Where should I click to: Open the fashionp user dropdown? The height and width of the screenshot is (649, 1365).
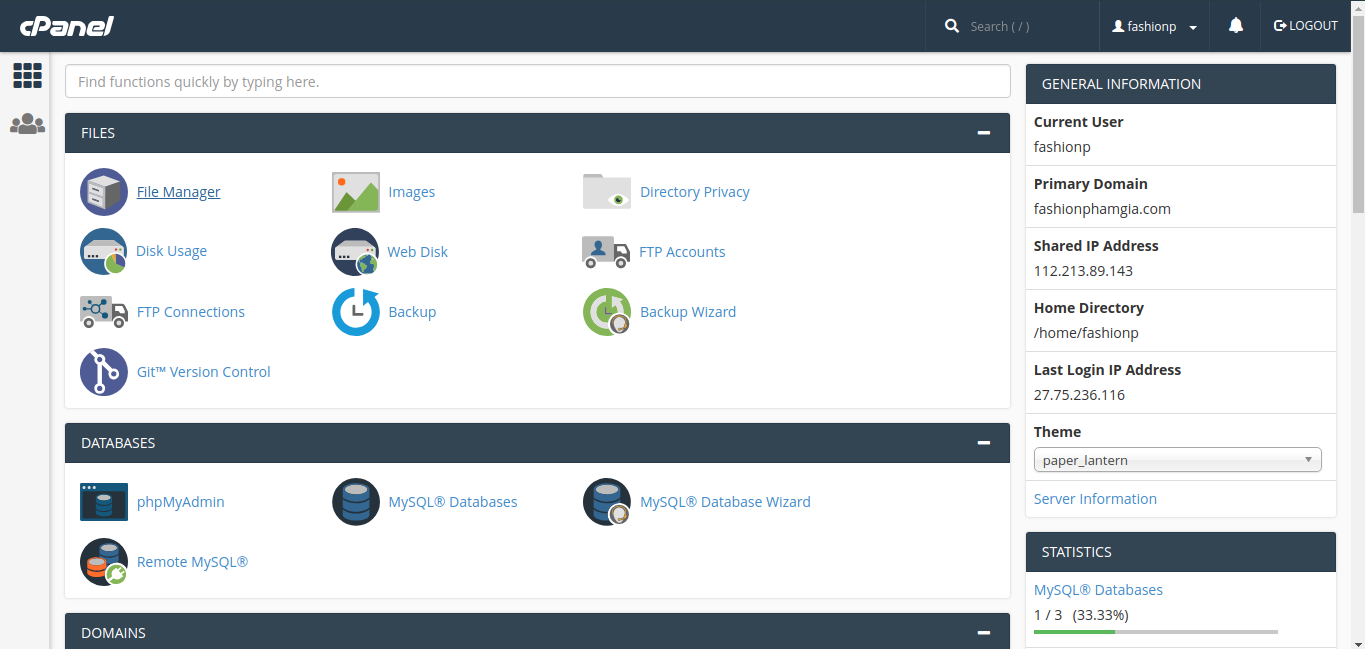(x=1155, y=27)
